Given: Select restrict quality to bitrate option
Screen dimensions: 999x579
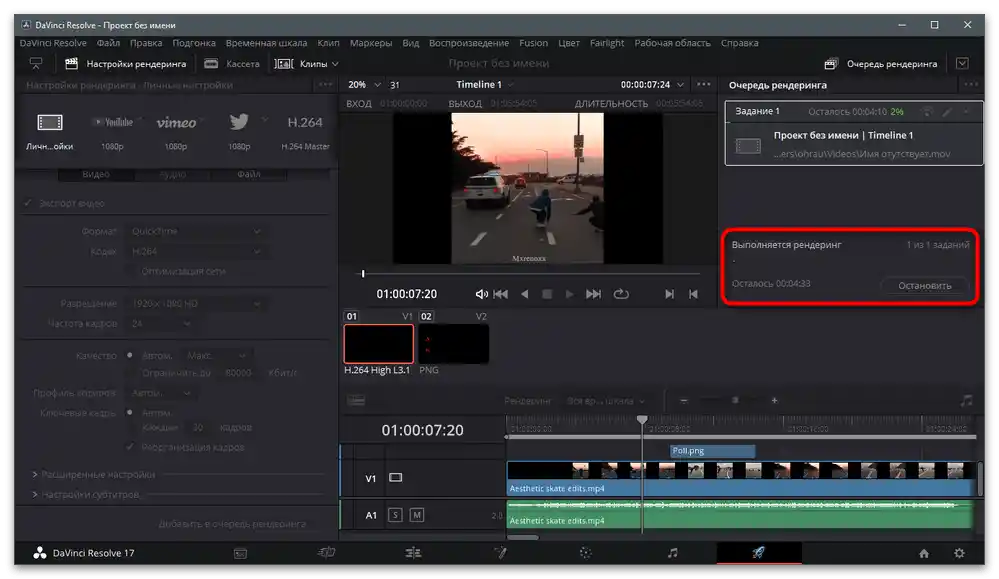Looking at the screenshot, I should click(x=129, y=373).
